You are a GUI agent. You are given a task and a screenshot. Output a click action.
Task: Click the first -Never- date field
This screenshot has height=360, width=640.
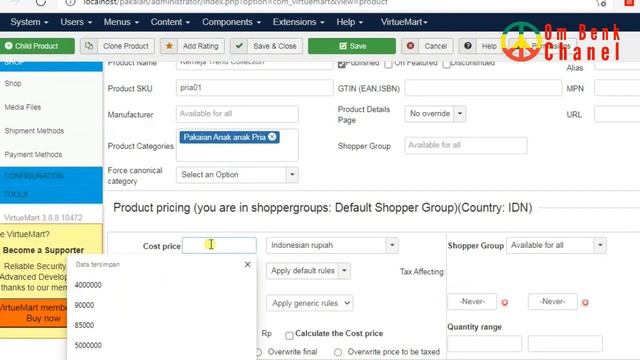pyautogui.click(x=472, y=302)
